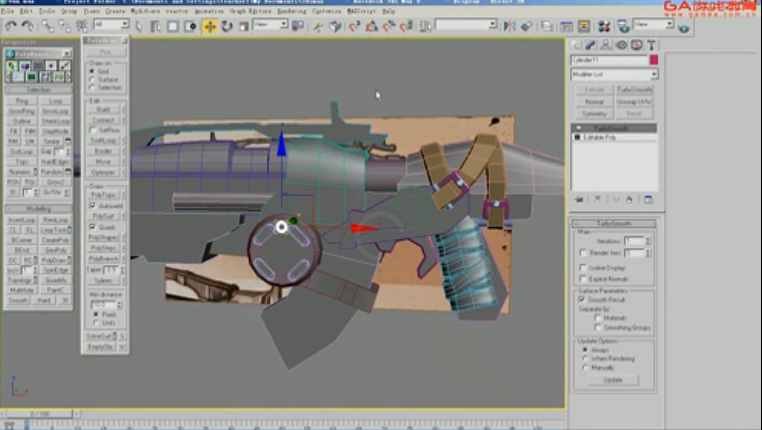762x430 pixels.
Task: Select the When Rendering update radio button
Action: (585, 359)
